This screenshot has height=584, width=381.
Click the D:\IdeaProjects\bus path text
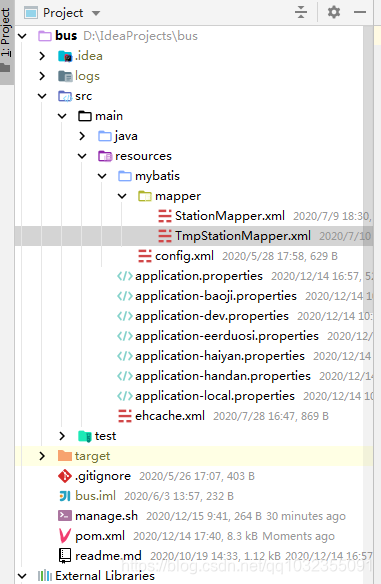coord(140,36)
